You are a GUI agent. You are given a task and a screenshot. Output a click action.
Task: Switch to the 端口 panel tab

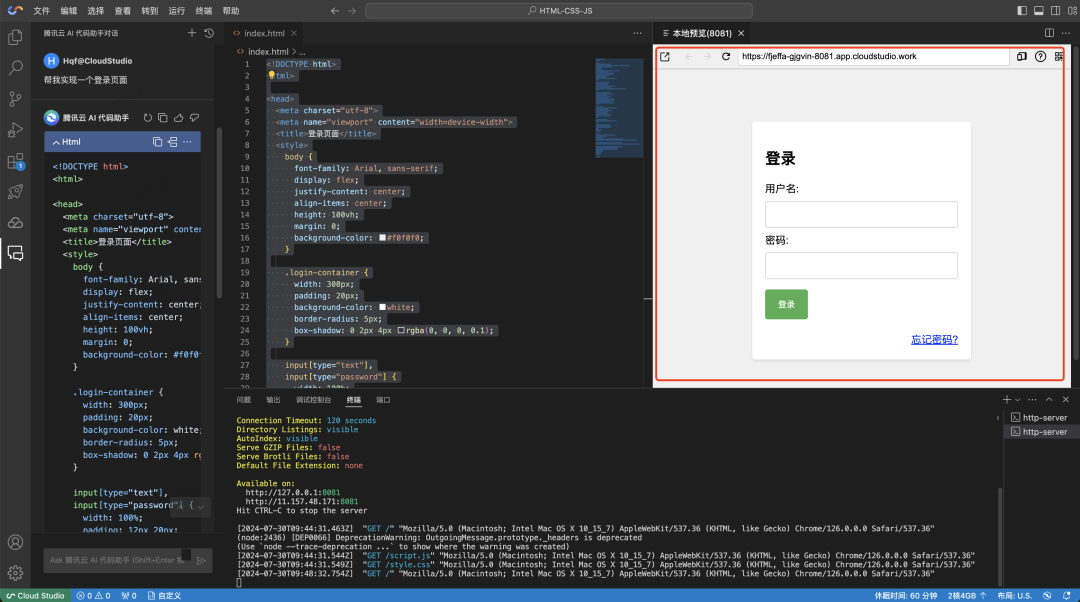(x=383, y=399)
